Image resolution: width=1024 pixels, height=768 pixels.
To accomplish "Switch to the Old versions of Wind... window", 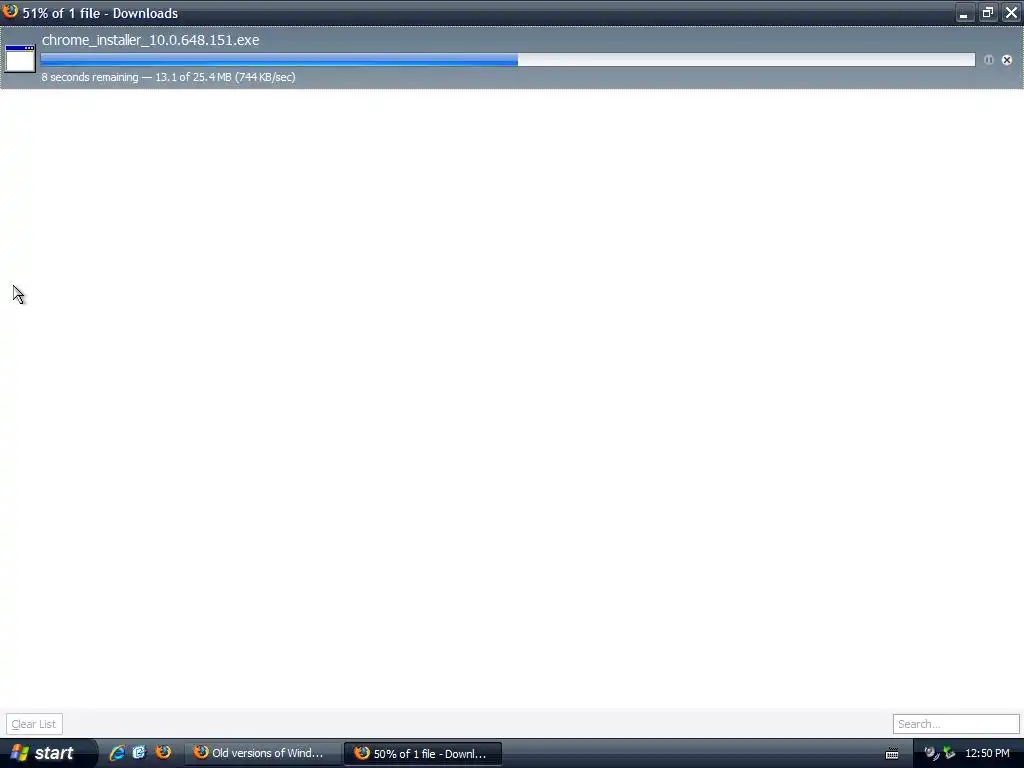I will point(261,753).
